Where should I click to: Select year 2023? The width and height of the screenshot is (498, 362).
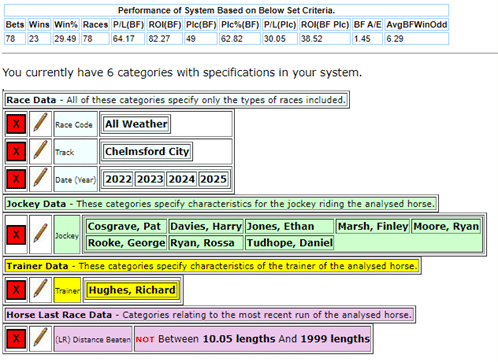[150, 179]
